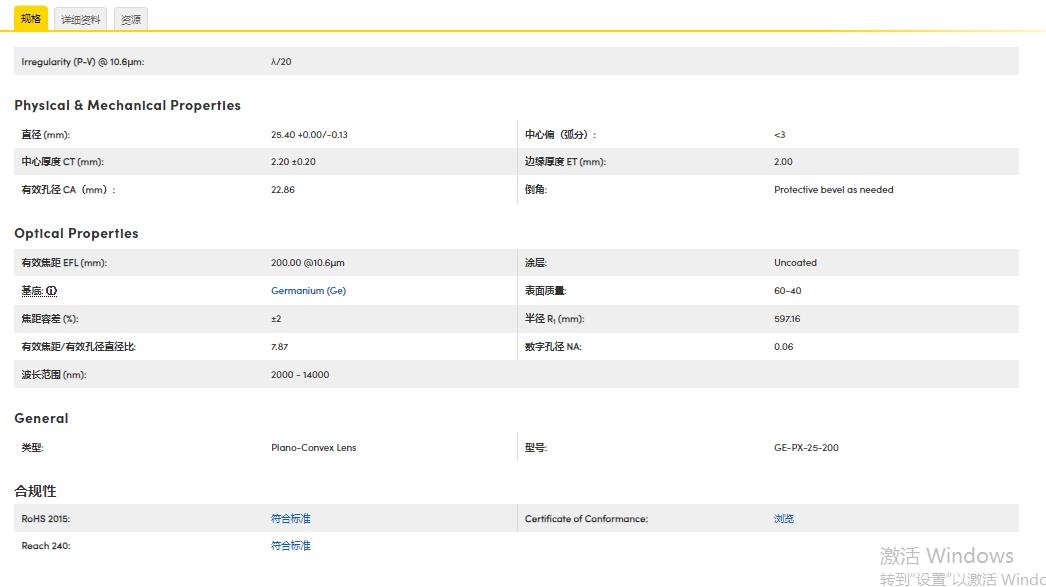Click the Optical Properties heading

coord(76,233)
